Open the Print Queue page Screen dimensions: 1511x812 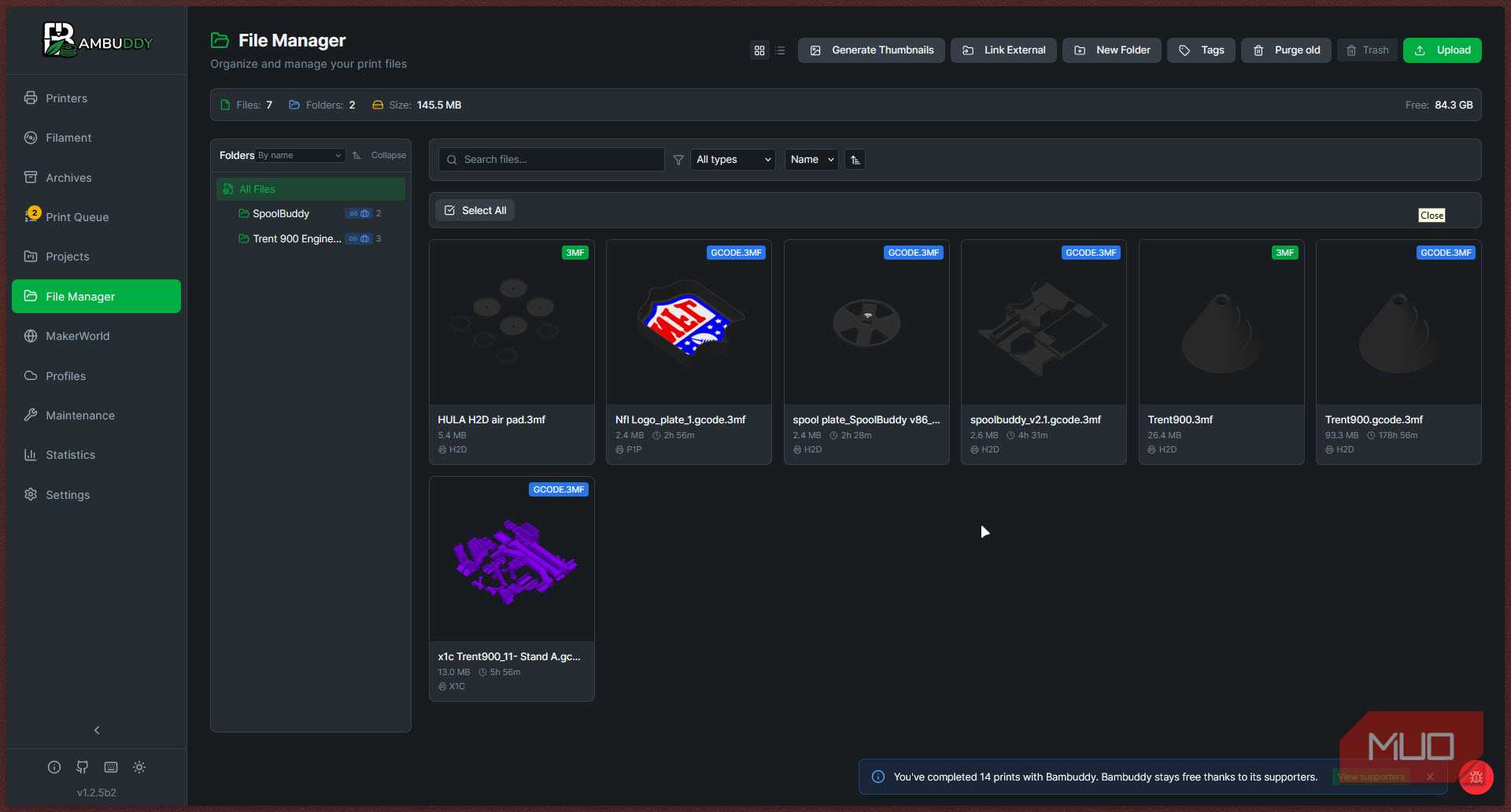[96, 217]
